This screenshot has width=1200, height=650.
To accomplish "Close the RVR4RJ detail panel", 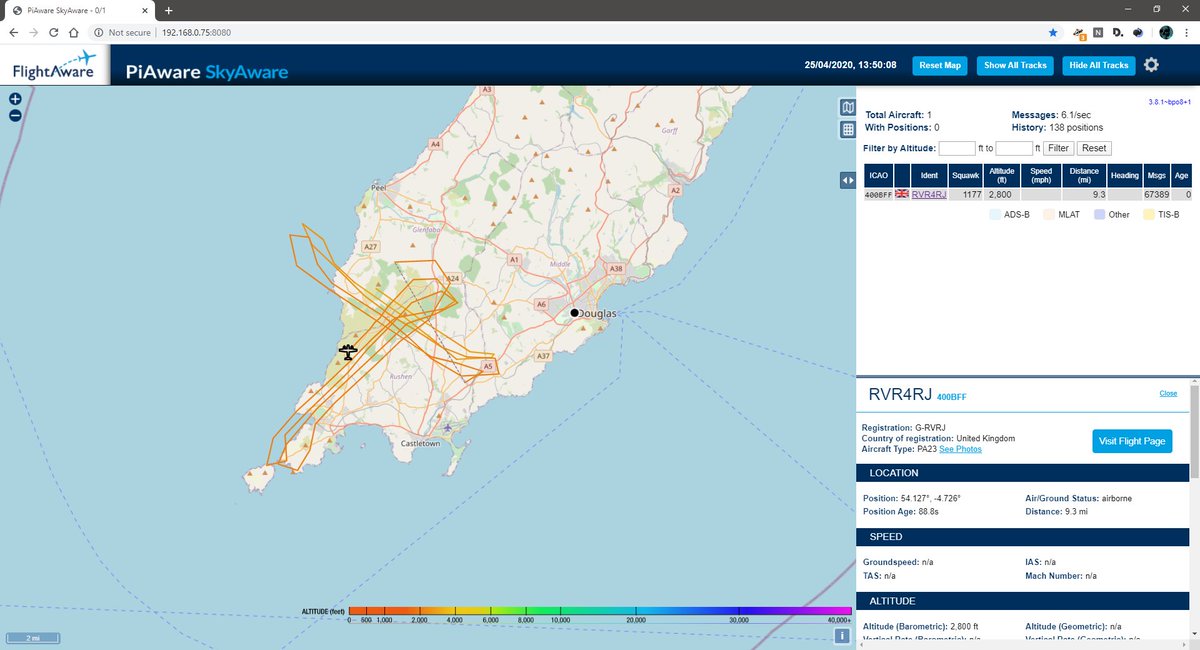I will click(x=1167, y=393).
